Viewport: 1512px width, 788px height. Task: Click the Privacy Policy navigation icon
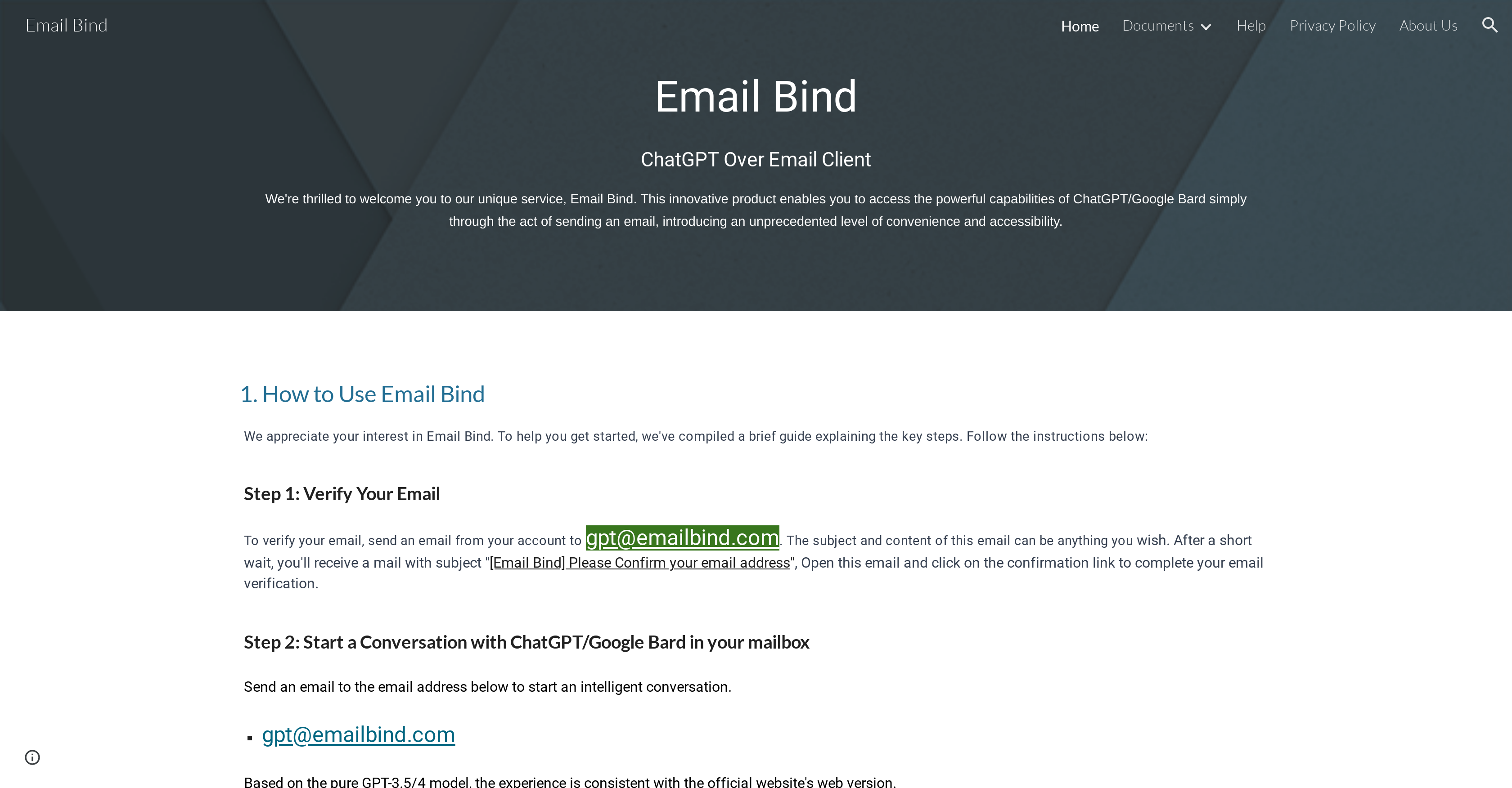click(1333, 25)
